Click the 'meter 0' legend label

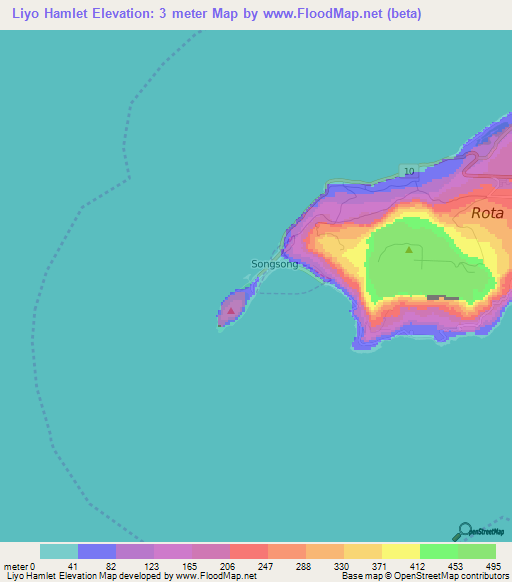coord(19,566)
